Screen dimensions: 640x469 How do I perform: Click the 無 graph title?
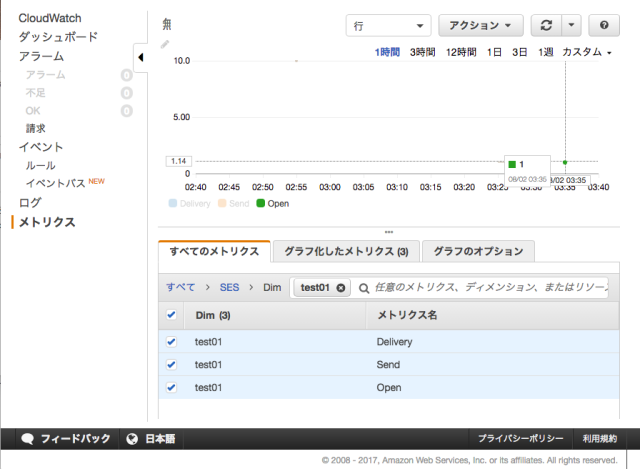(x=167, y=24)
